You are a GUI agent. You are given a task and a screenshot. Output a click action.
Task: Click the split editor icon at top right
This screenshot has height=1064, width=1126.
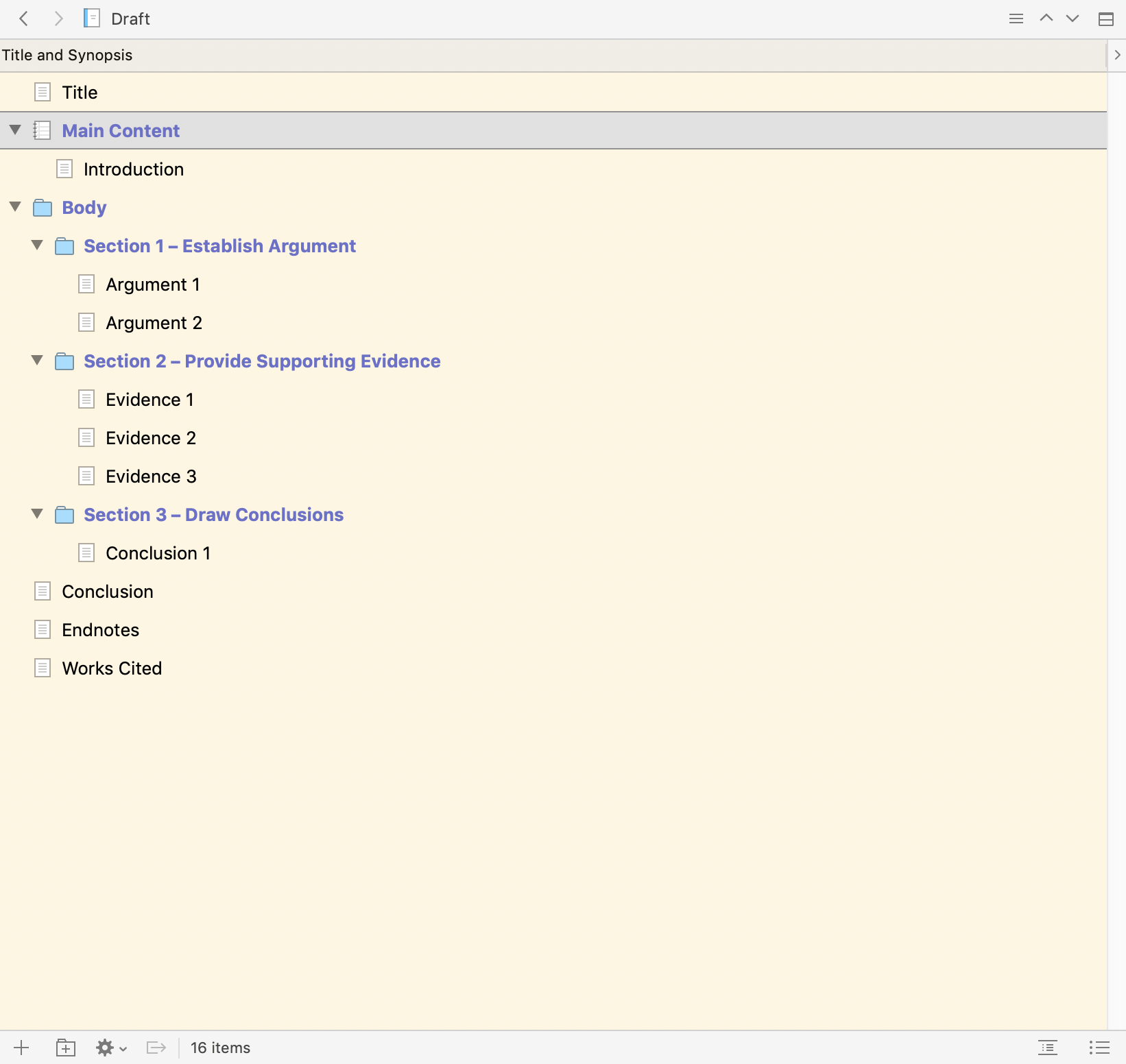click(1105, 19)
